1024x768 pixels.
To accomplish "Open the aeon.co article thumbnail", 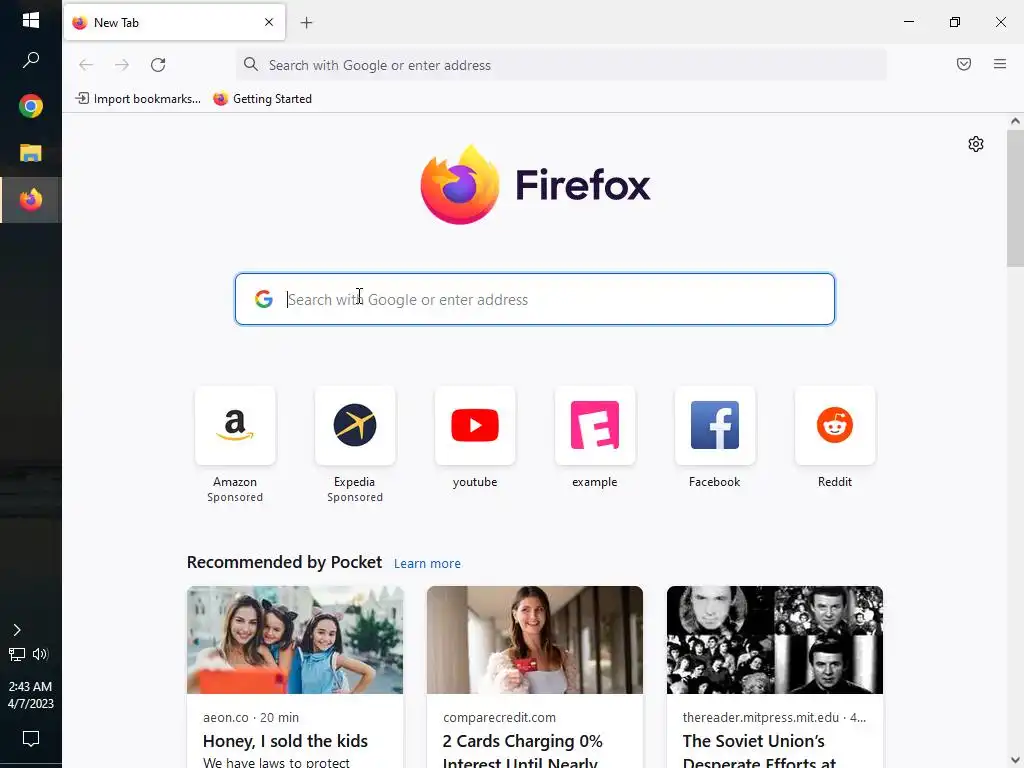I will (x=295, y=640).
